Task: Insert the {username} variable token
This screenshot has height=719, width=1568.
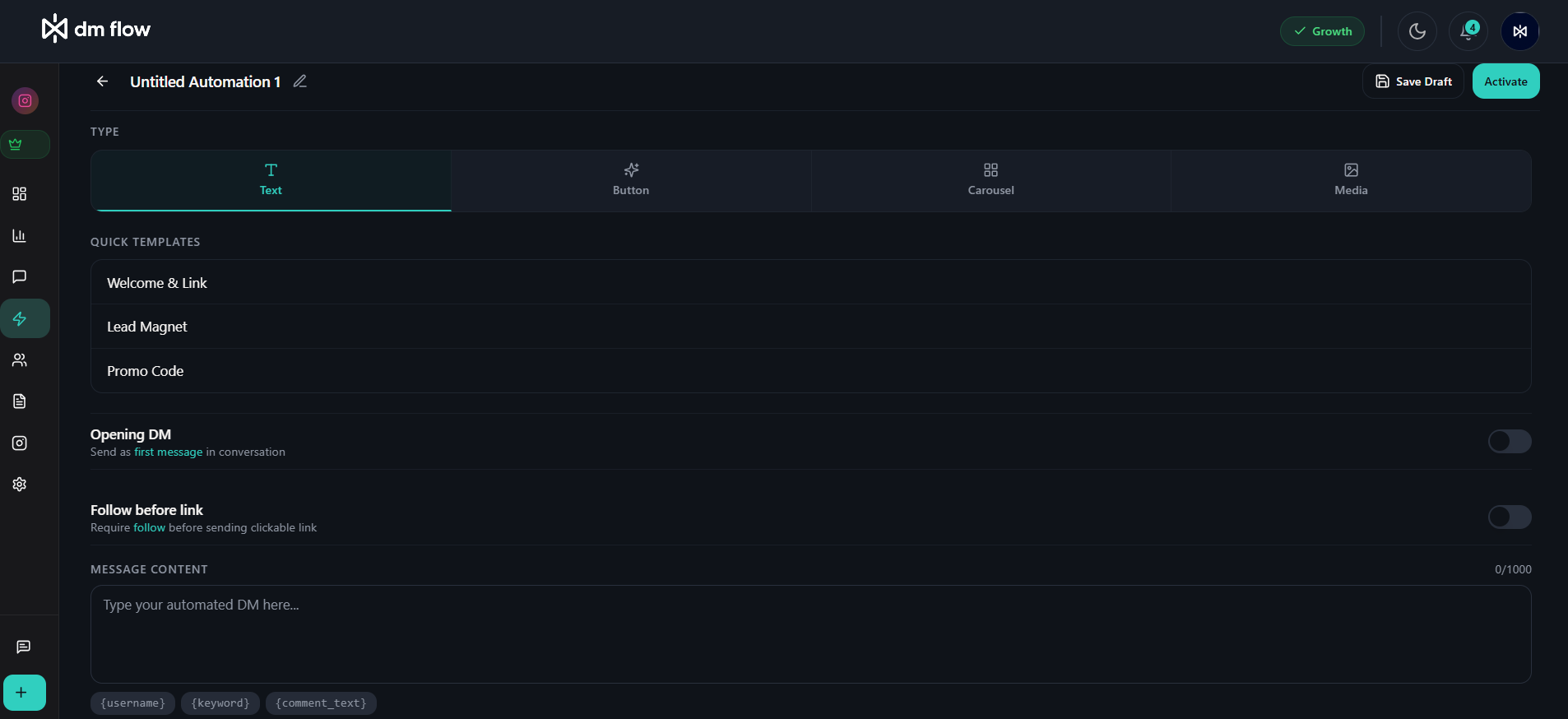Action: (x=132, y=703)
